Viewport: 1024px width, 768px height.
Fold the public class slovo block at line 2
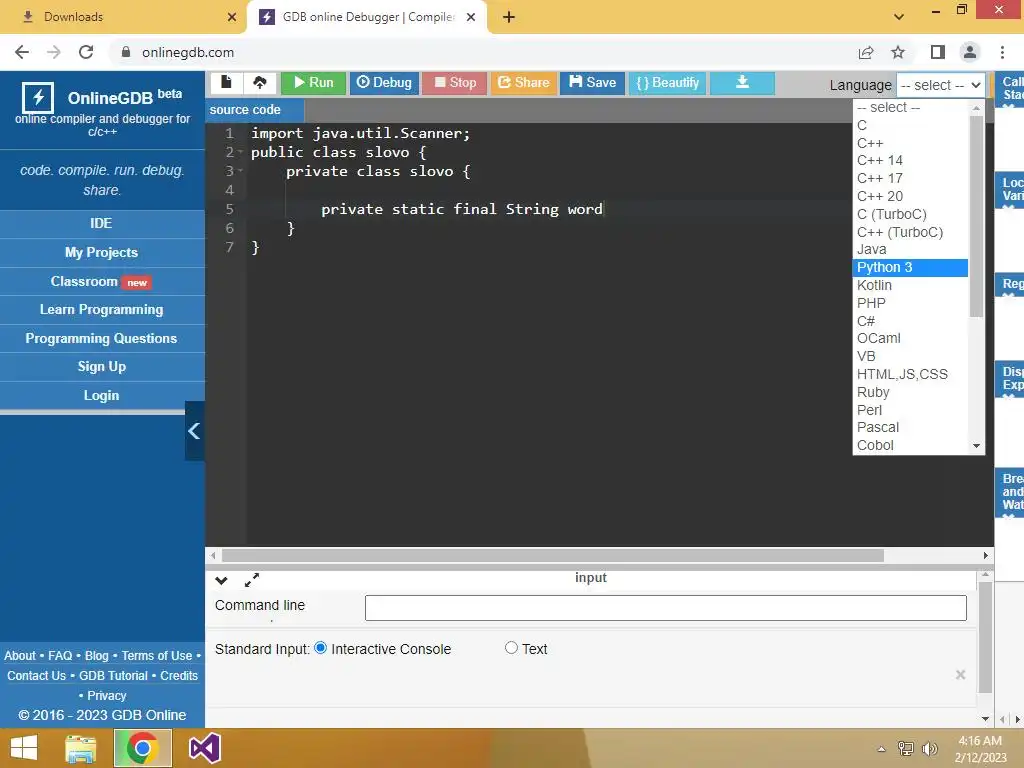pos(240,152)
